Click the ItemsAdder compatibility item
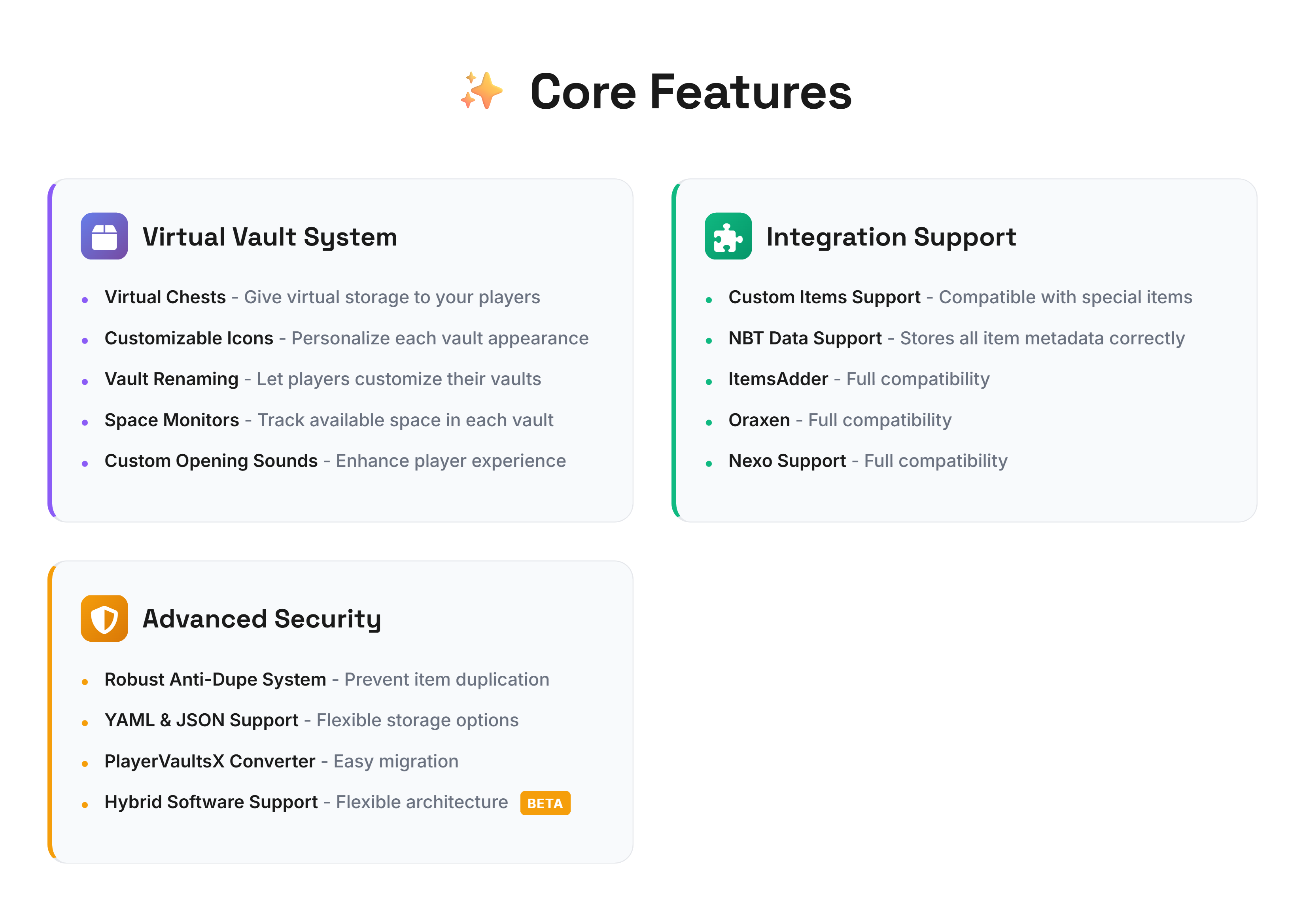 point(859,379)
